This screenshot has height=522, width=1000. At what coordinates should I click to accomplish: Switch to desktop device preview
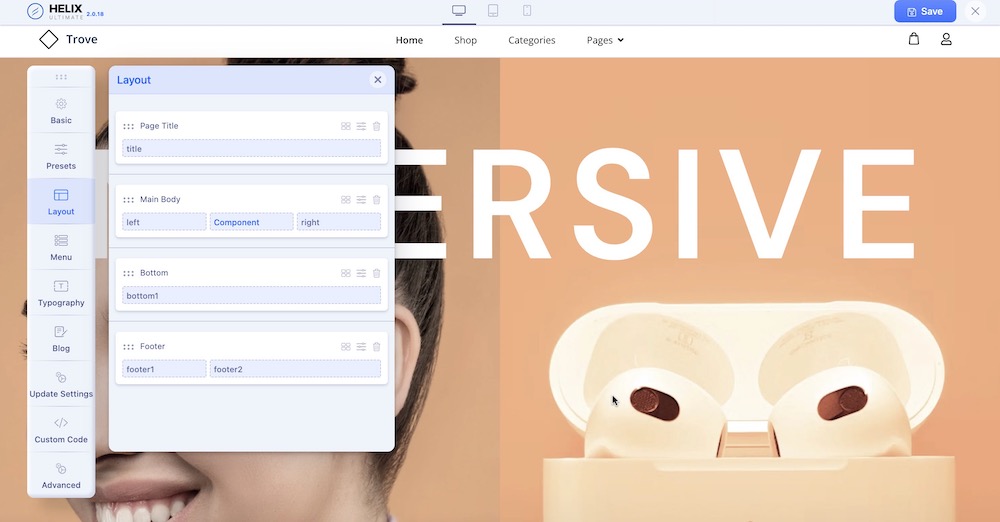(459, 11)
